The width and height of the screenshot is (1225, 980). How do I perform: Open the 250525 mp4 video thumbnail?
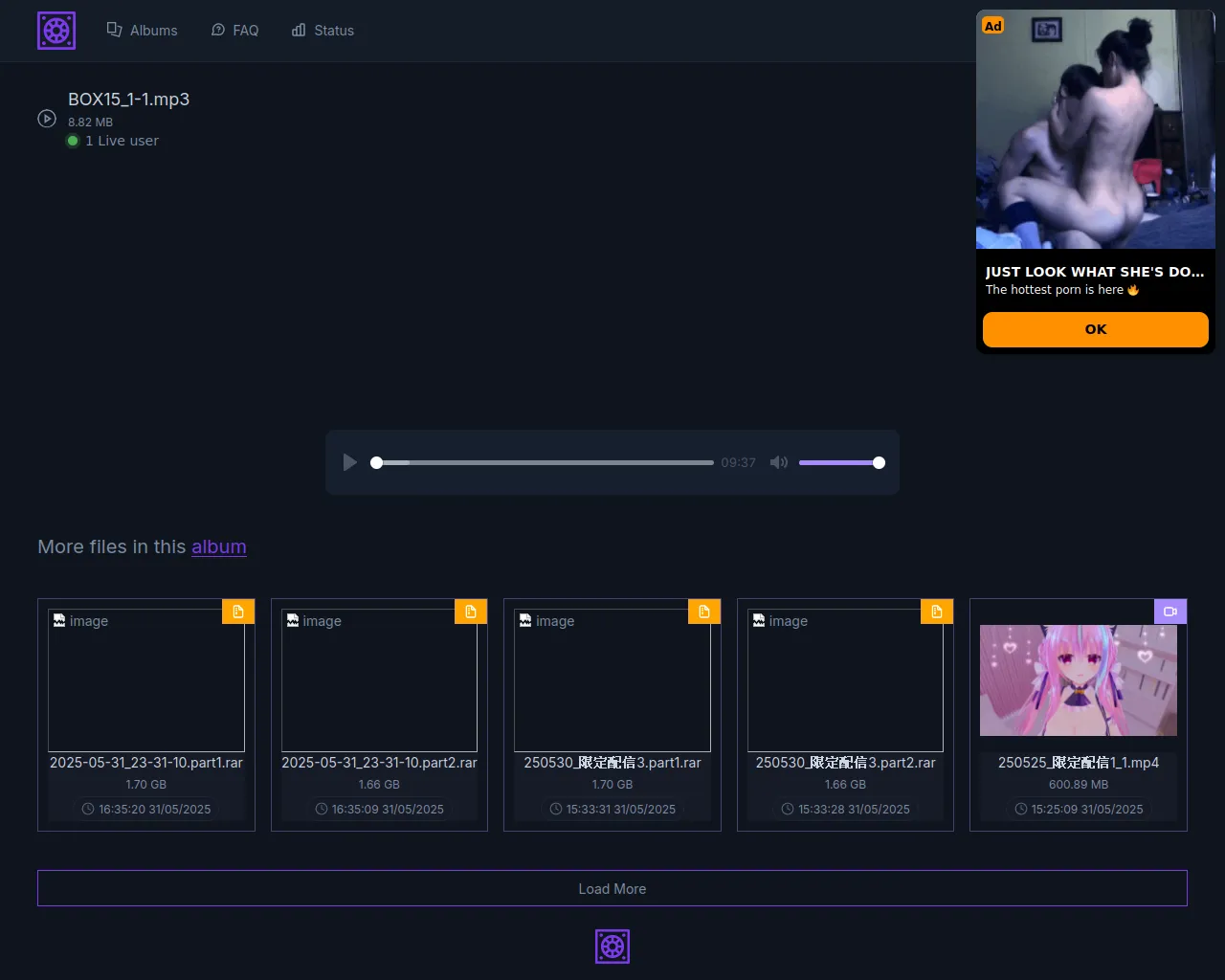point(1078,680)
